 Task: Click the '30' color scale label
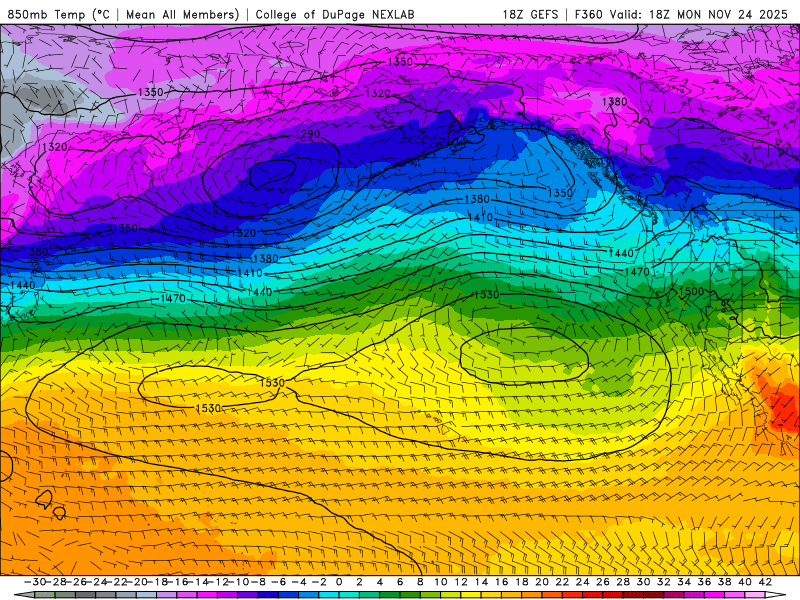[643, 582]
